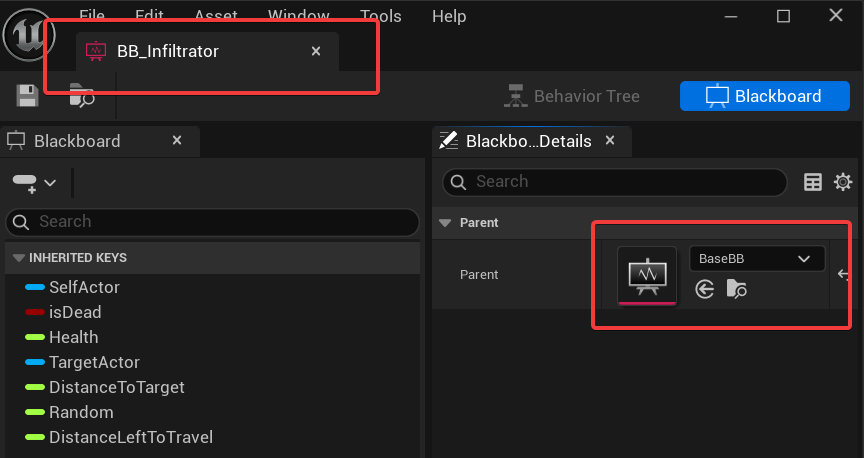Screen dimensions: 864x458
Task: Select the TargetActor key
Action: coord(94,362)
